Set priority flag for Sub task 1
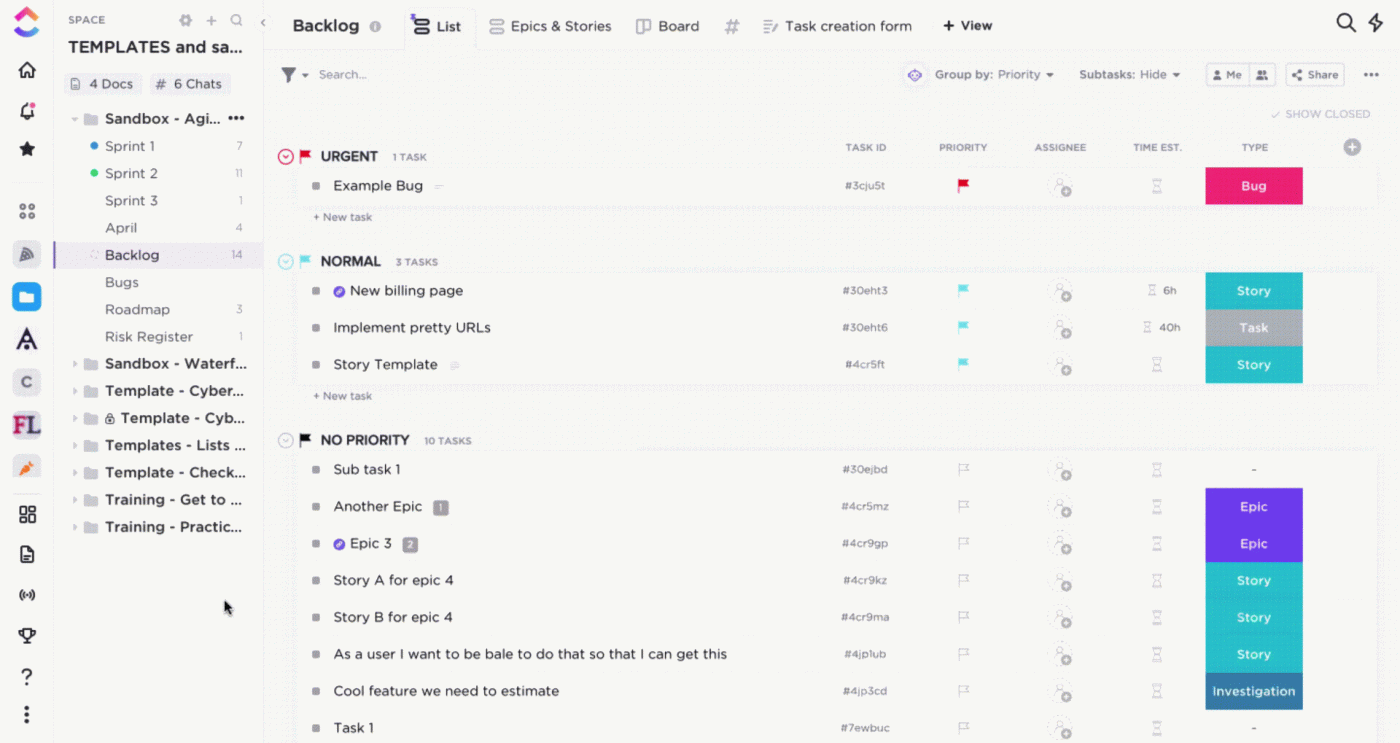The height and width of the screenshot is (743, 1400). click(x=964, y=469)
